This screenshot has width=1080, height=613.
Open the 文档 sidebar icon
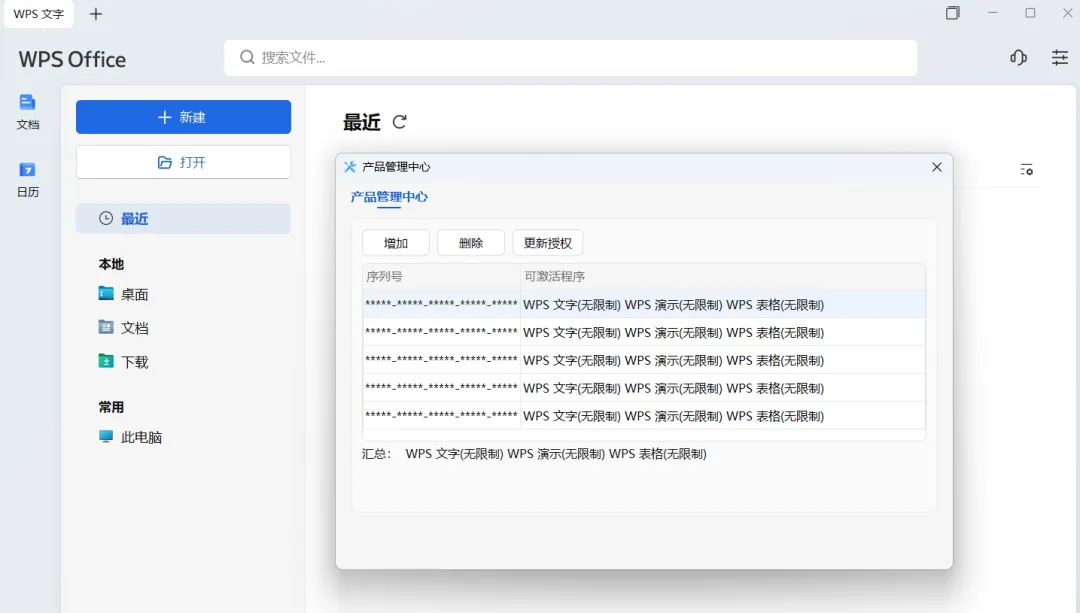(28, 112)
